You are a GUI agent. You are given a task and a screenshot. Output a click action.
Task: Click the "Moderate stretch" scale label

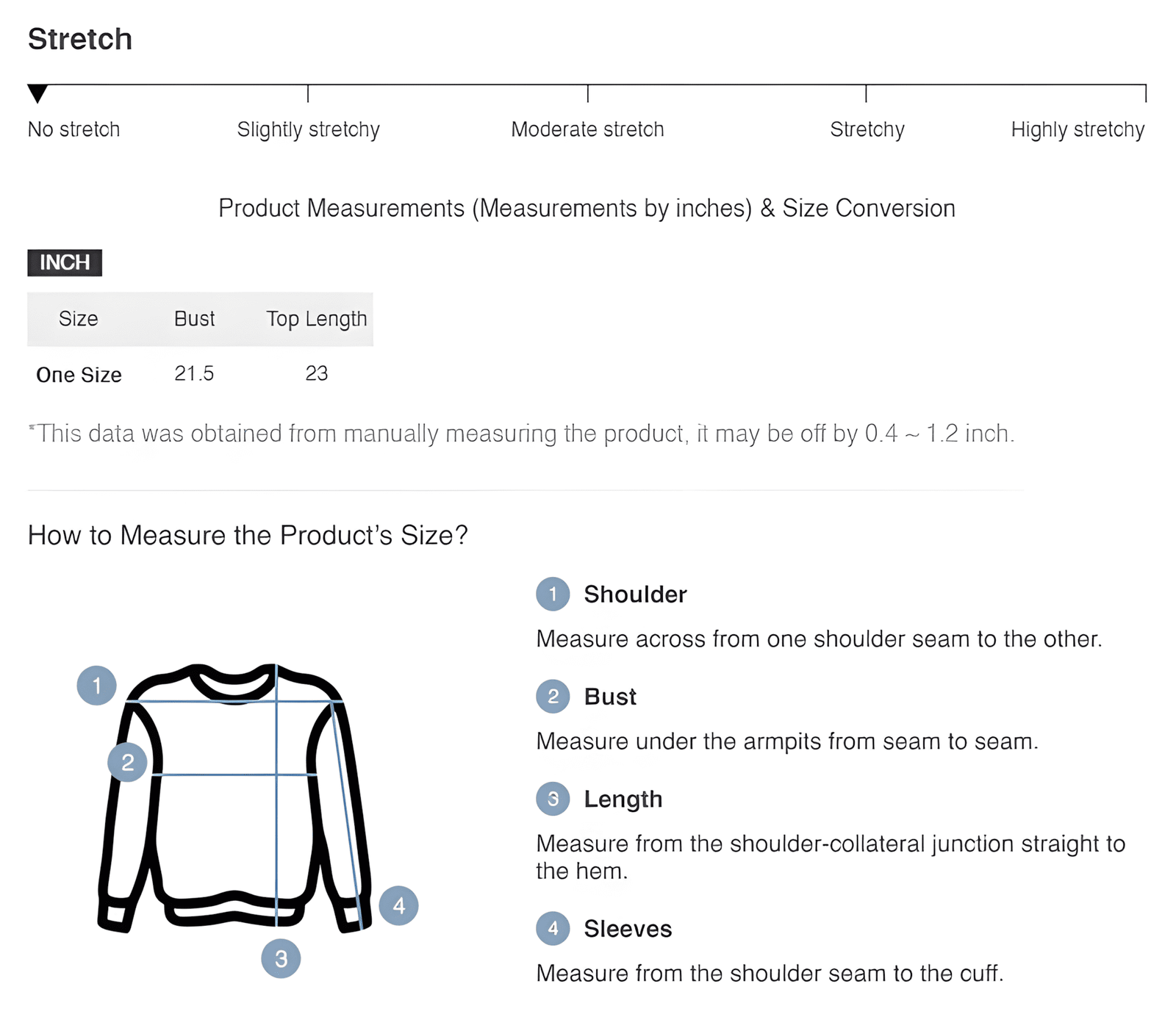click(x=587, y=129)
